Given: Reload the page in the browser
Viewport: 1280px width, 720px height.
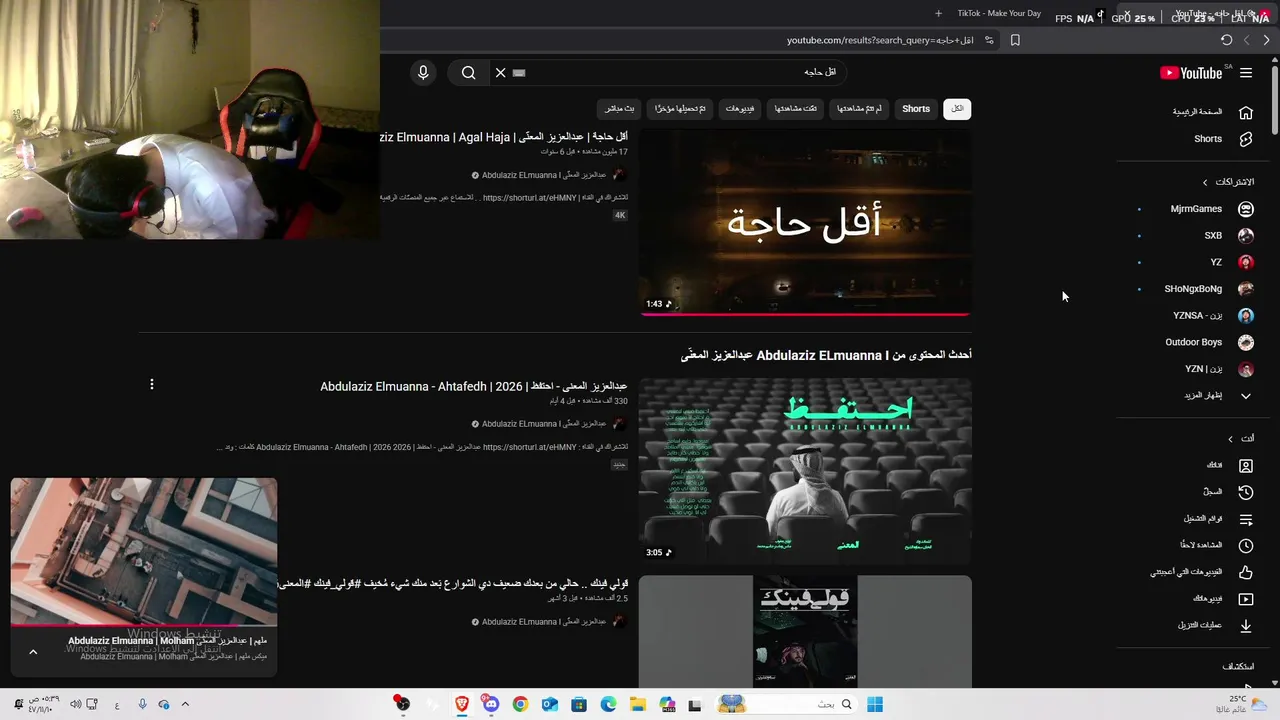Looking at the screenshot, I should (x=1227, y=40).
